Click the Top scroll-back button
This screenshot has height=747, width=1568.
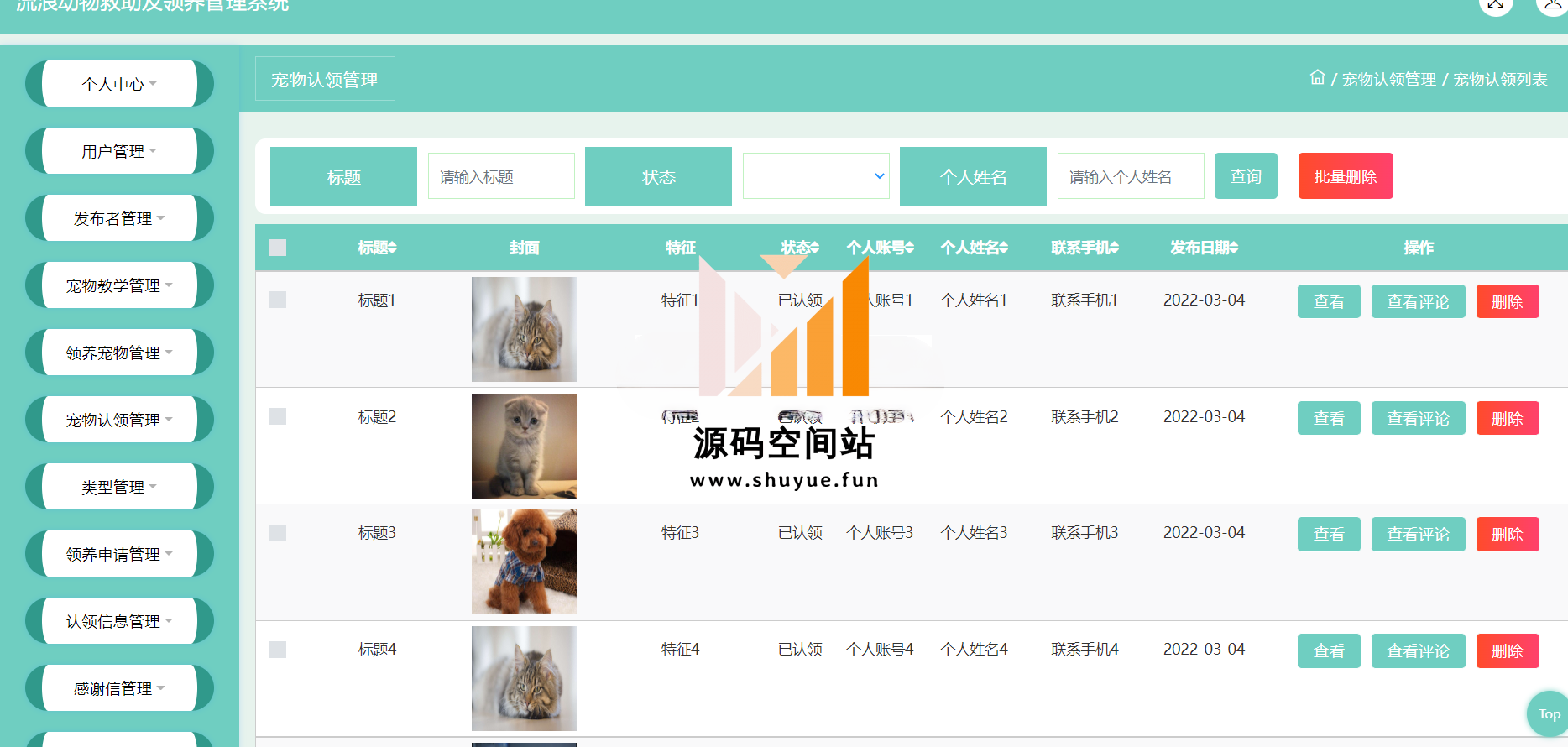tap(1548, 714)
